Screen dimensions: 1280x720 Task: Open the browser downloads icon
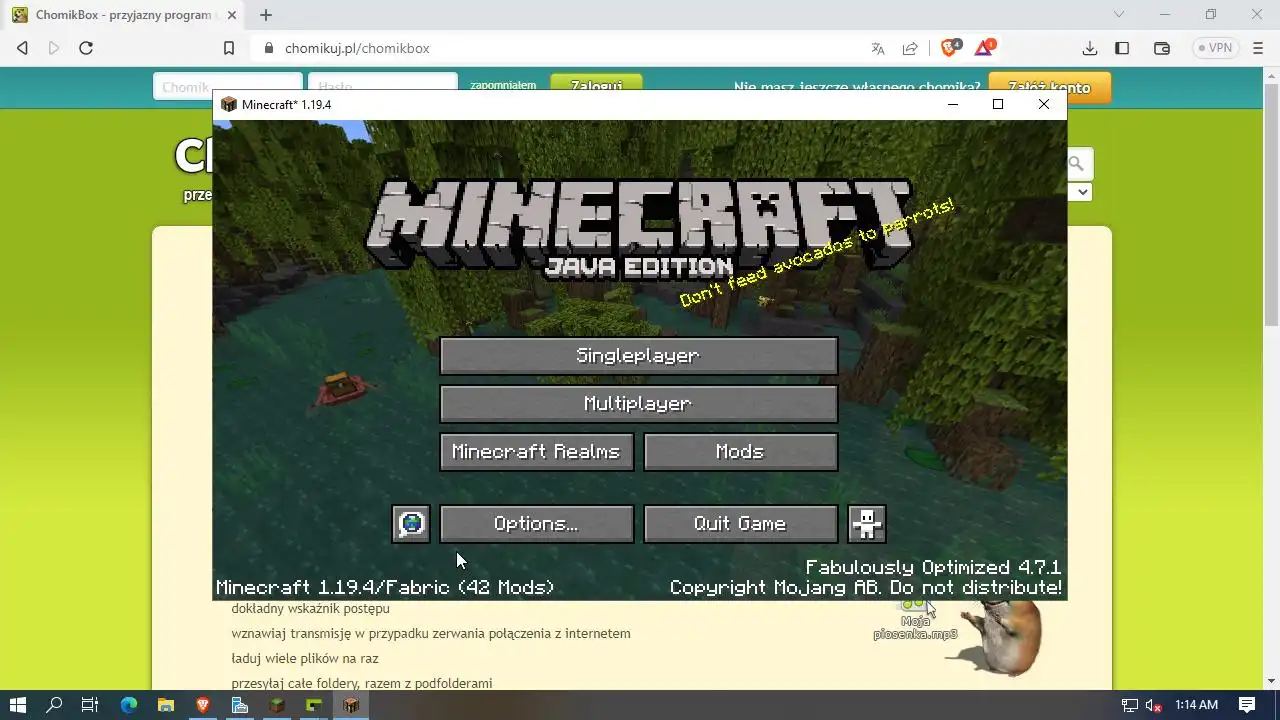pyautogui.click(x=1090, y=48)
